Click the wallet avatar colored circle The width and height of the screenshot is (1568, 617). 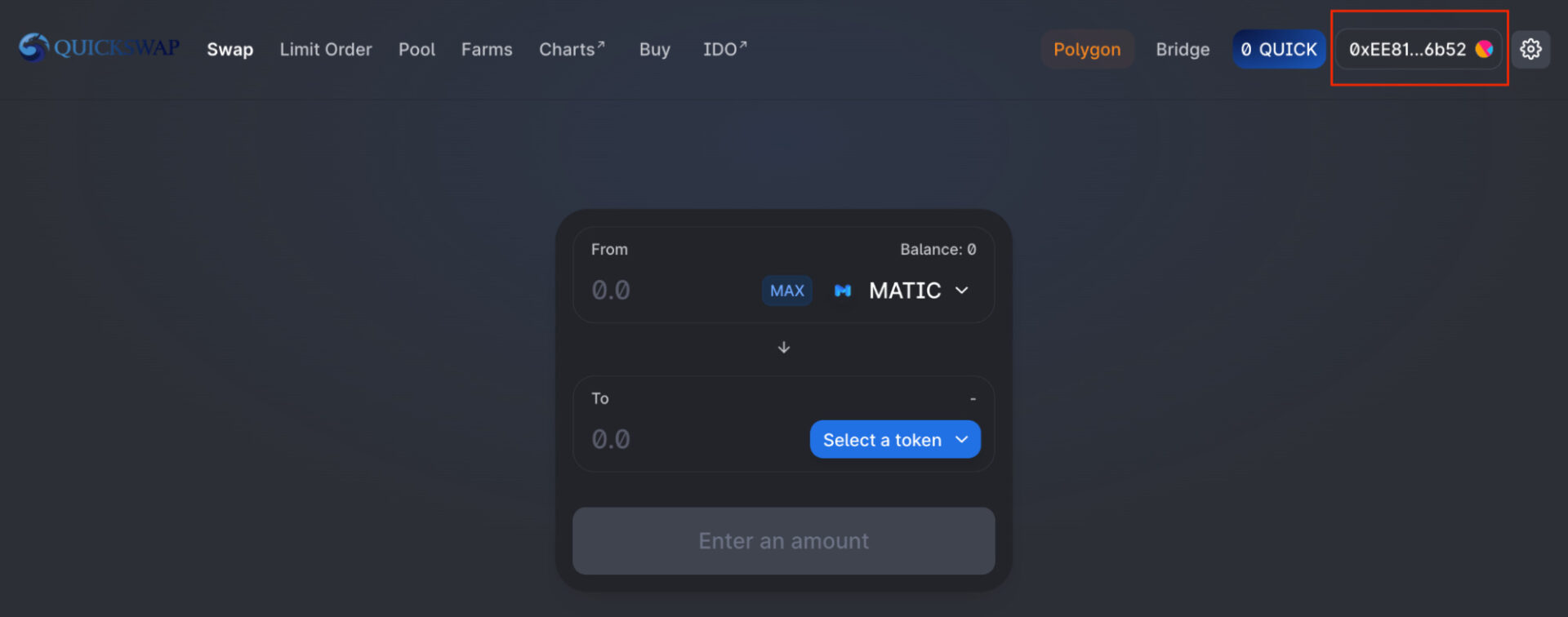click(1484, 49)
